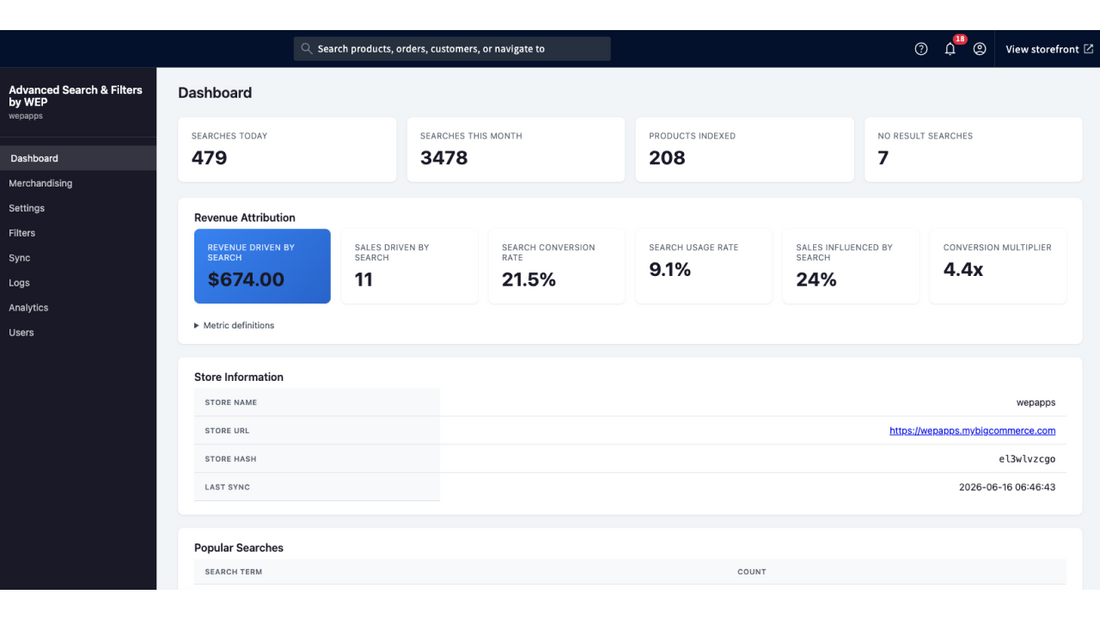Click store hash value el3wlvzcgo

tap(1027, 459)
